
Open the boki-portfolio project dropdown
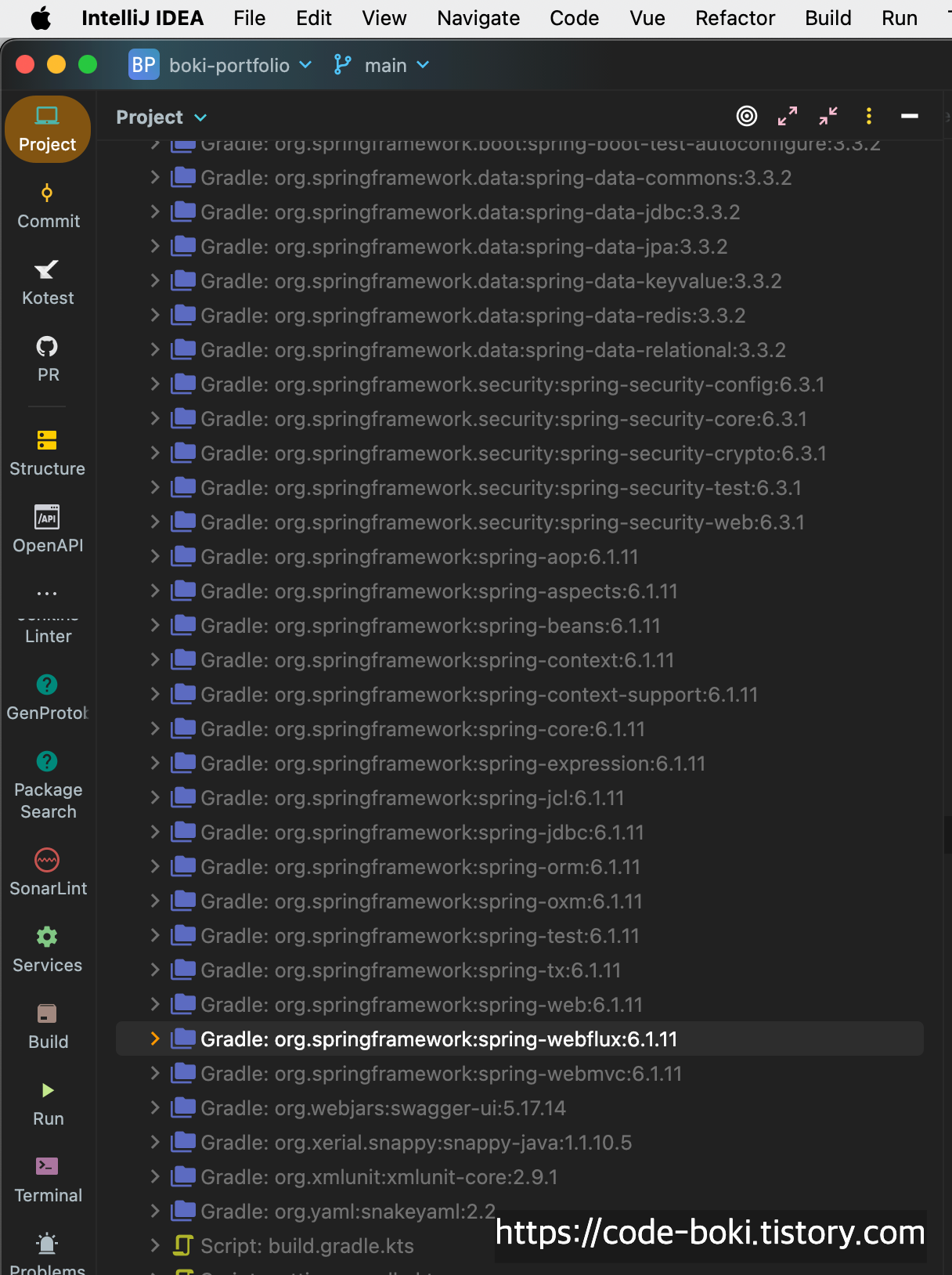pos(240,65)
